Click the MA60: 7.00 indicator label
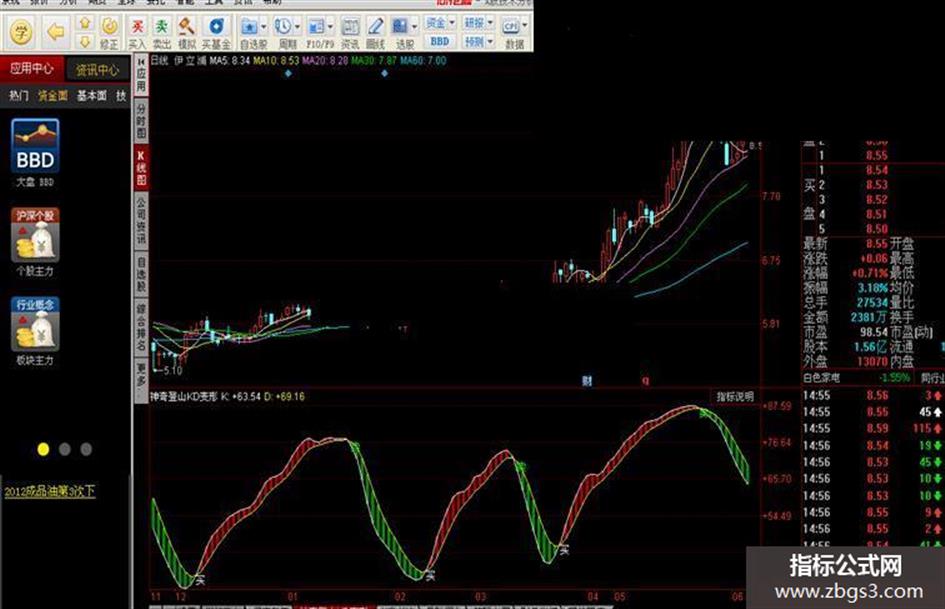This screenshot has height=609, width=945. click(423, 60)
